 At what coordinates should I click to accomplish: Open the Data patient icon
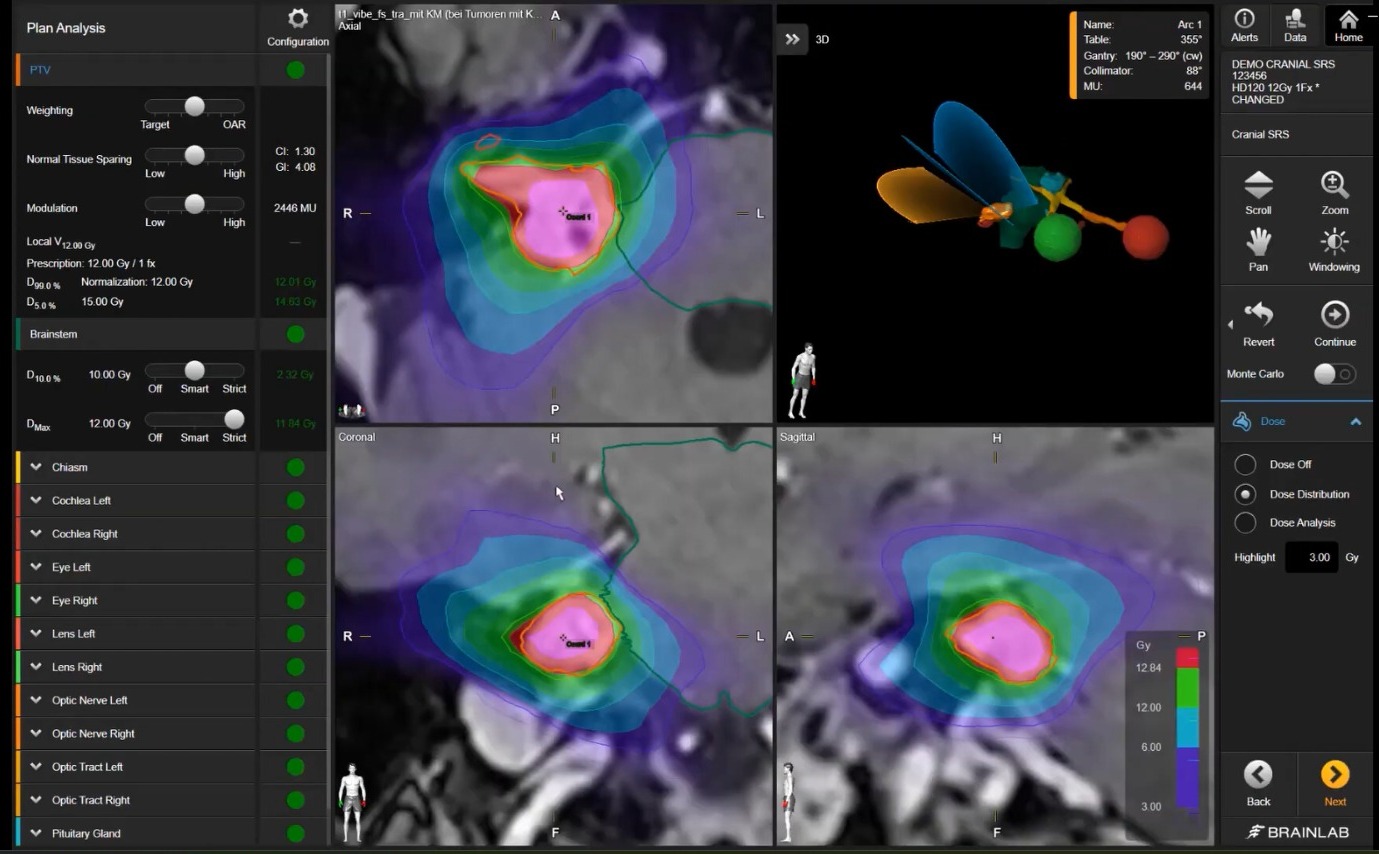1295,19
